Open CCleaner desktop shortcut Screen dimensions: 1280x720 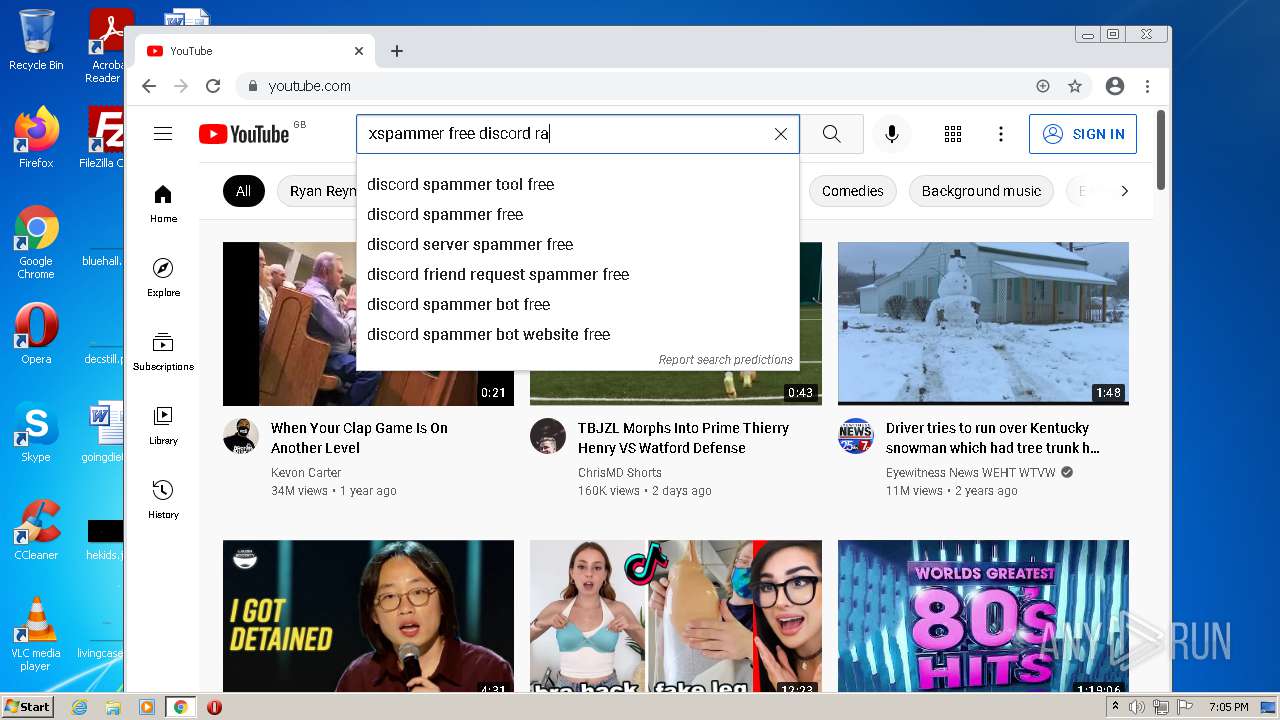pos(36,530)
